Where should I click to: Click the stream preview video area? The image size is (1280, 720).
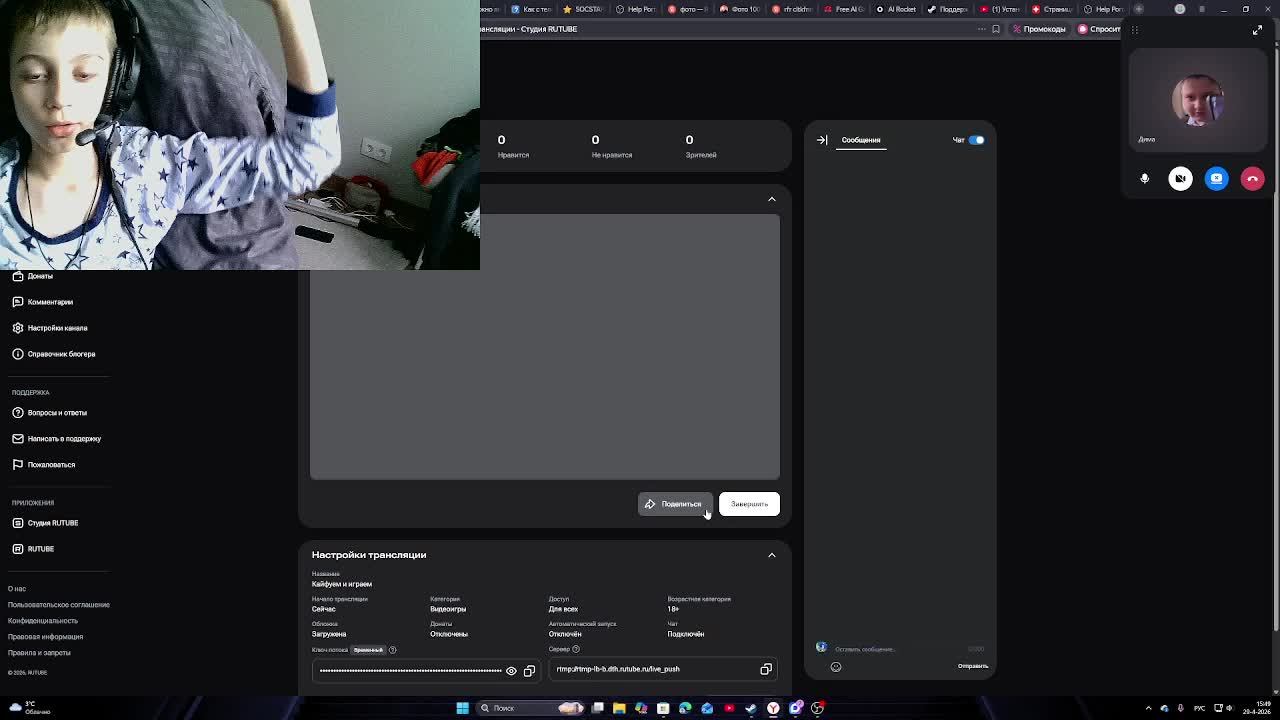point(545,347)
